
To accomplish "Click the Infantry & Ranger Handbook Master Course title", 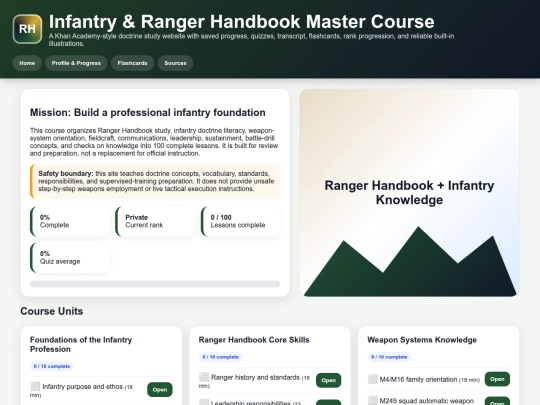I will click(241, 22).
